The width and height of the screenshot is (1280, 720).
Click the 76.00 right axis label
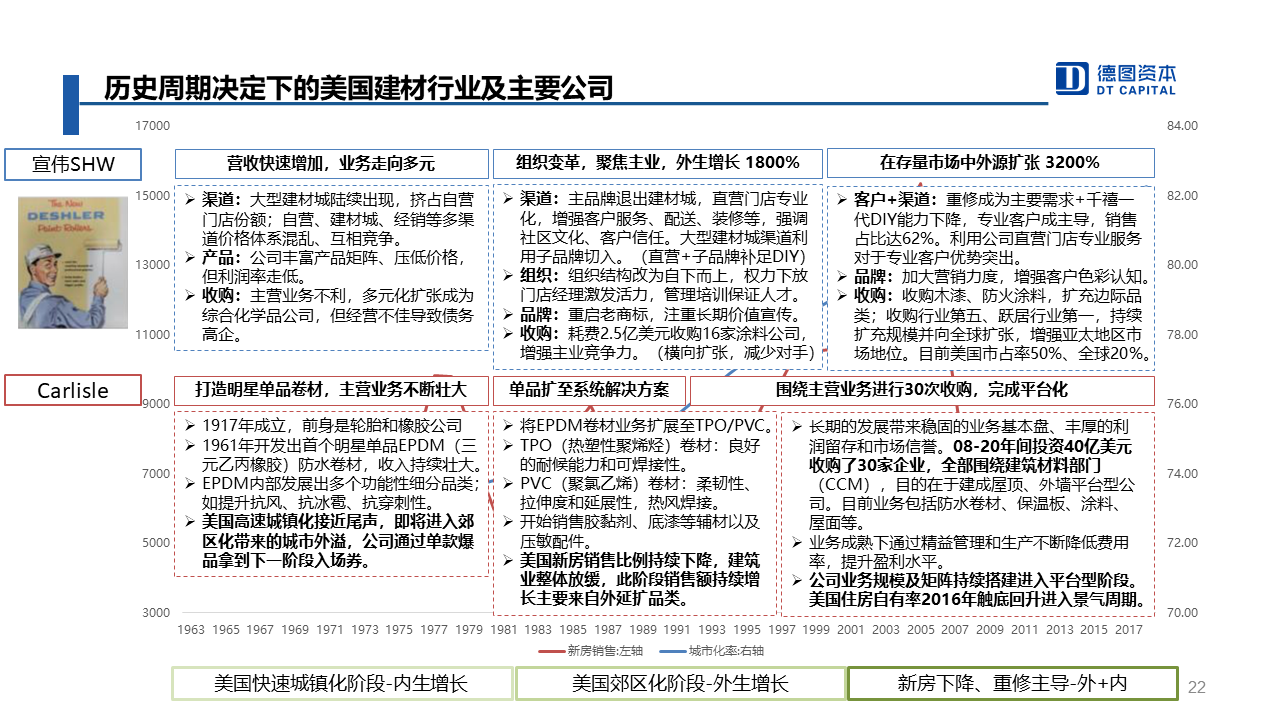(x=1182, y=404)
